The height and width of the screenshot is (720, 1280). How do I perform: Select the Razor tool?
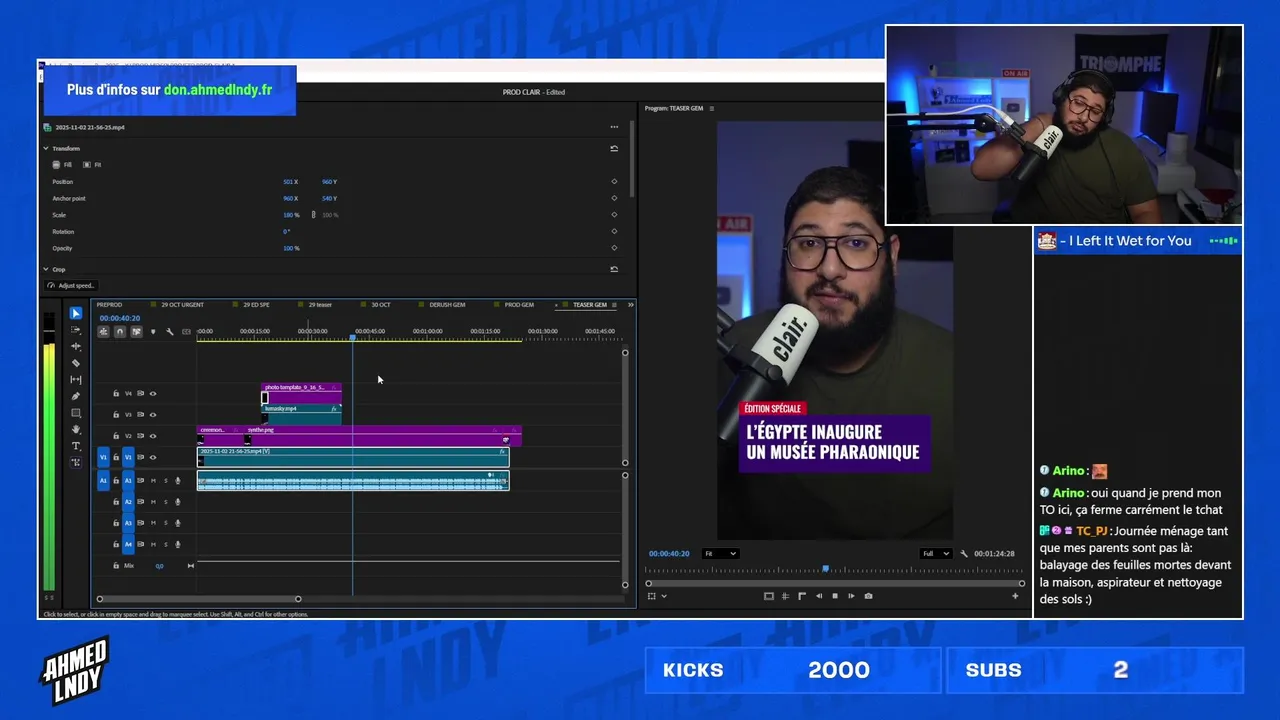[x=76, y=363]
